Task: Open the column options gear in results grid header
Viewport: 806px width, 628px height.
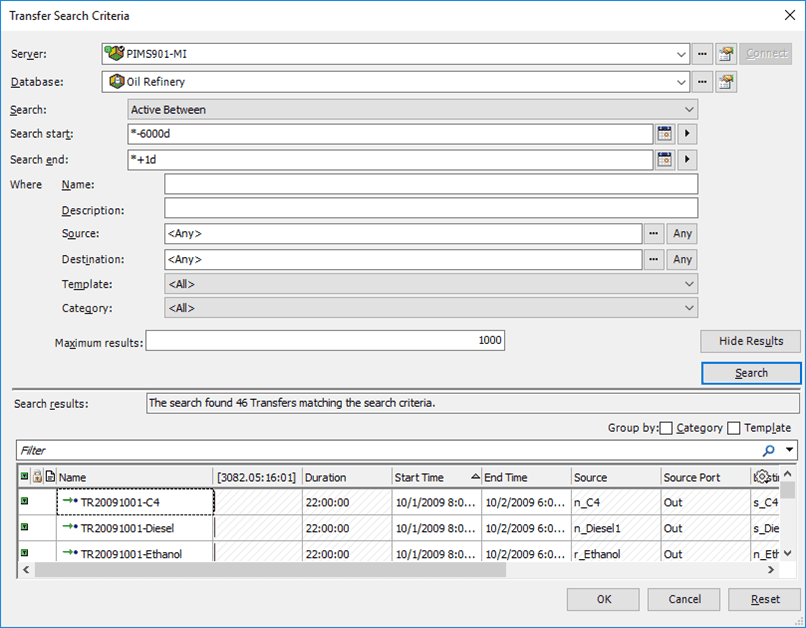Action: click(x=761, y=477)
